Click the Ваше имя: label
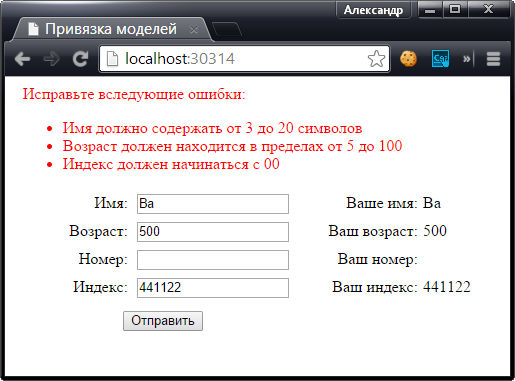The image size is (515, 381). point(382,203)
